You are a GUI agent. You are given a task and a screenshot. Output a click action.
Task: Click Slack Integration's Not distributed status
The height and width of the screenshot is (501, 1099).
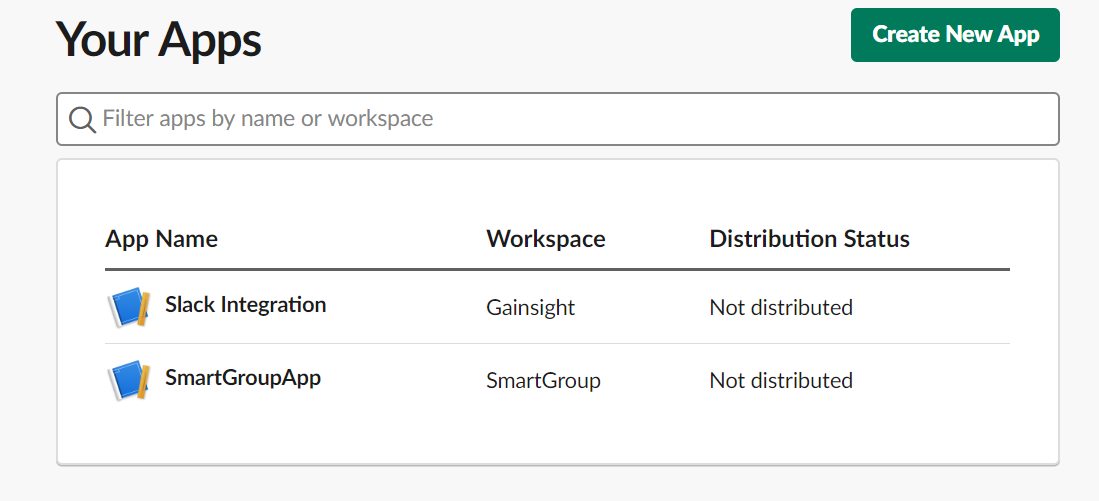click(781, 307)
